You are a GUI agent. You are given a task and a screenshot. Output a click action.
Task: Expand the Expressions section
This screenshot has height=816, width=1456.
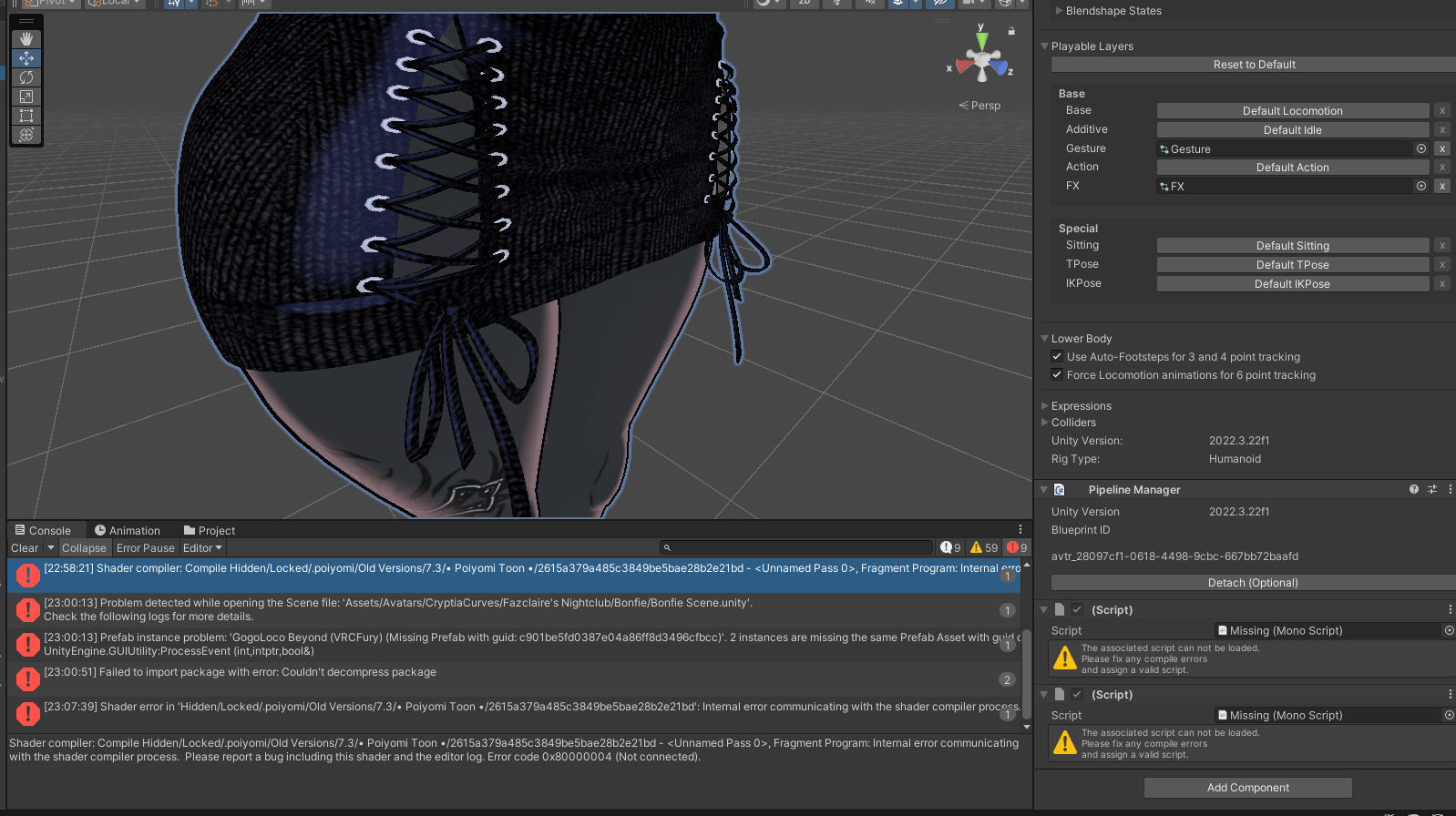pos(1045,406)
